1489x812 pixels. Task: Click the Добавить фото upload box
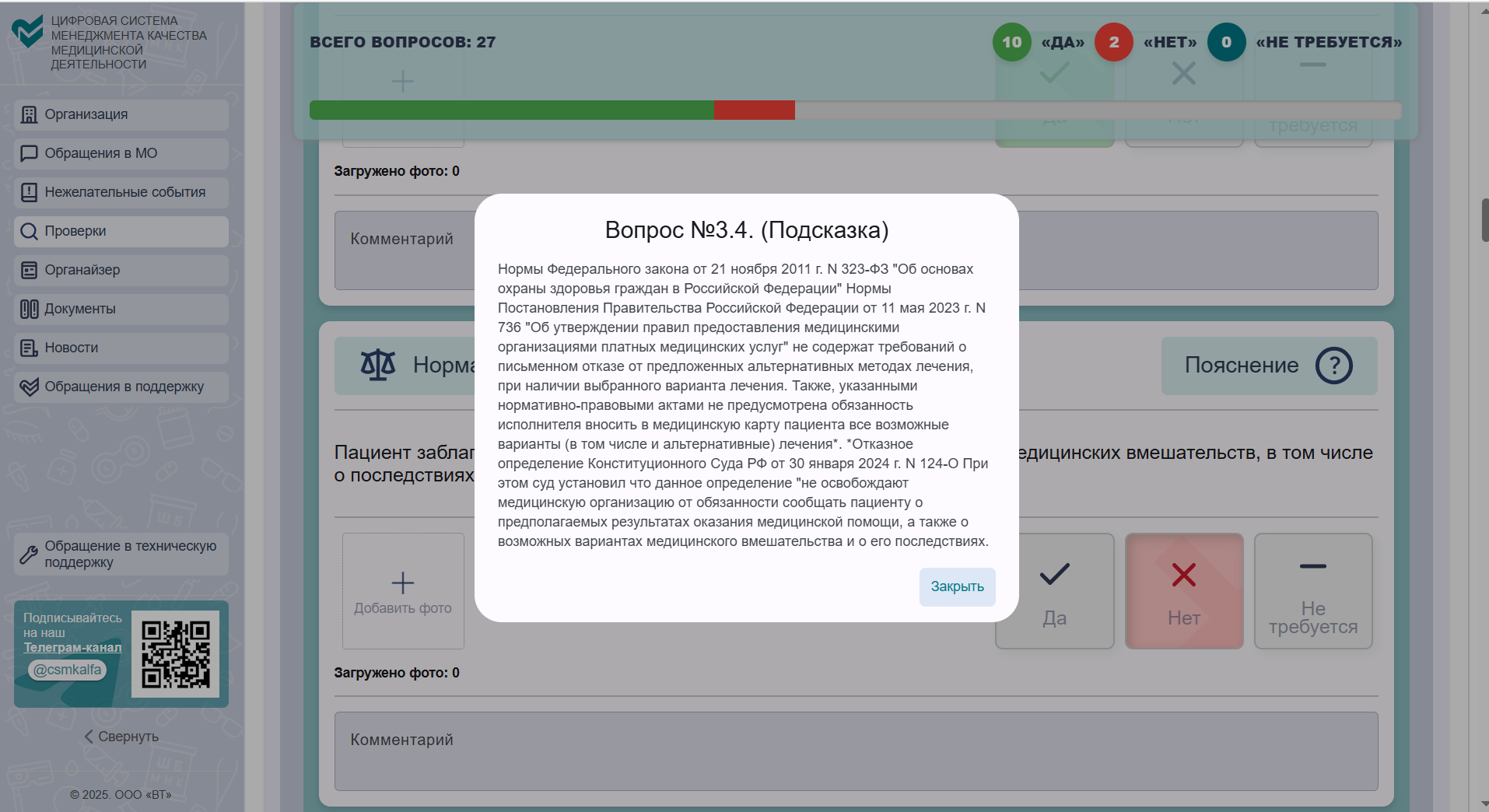(x=402, y=591)
